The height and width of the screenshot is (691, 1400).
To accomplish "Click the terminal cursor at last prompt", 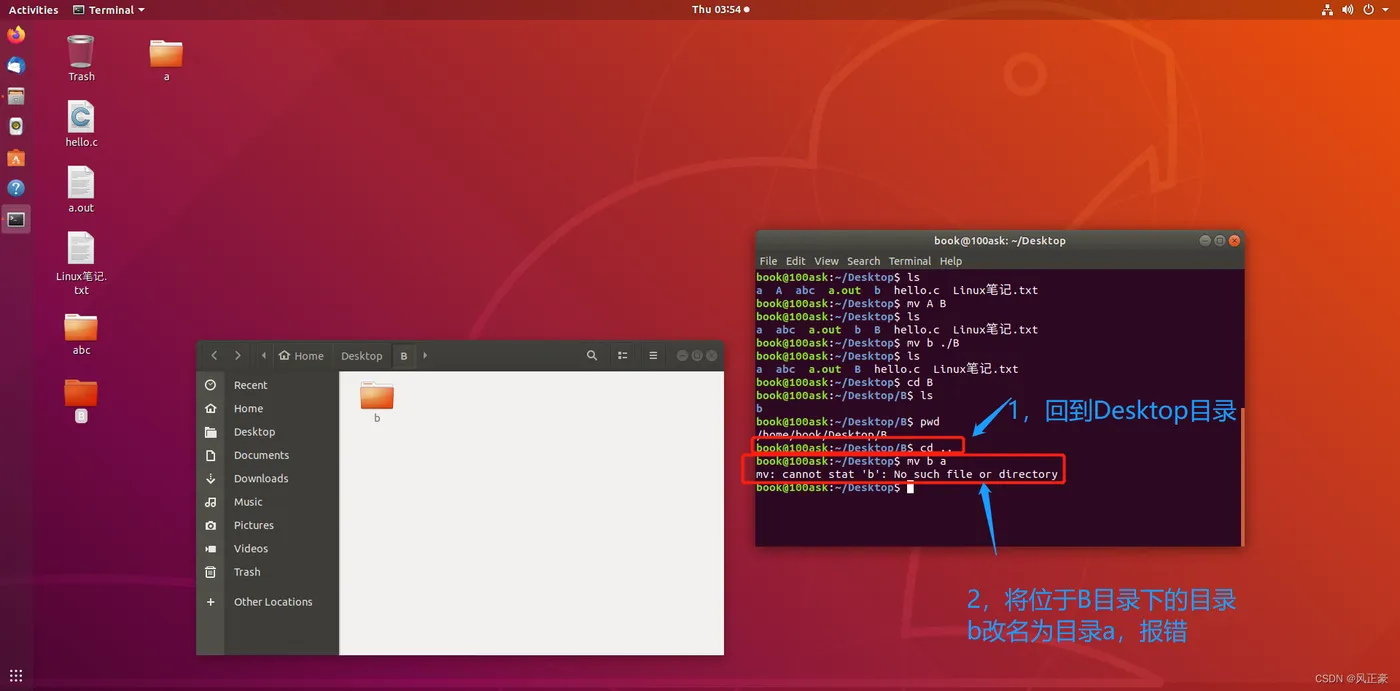I will (910, 488).
